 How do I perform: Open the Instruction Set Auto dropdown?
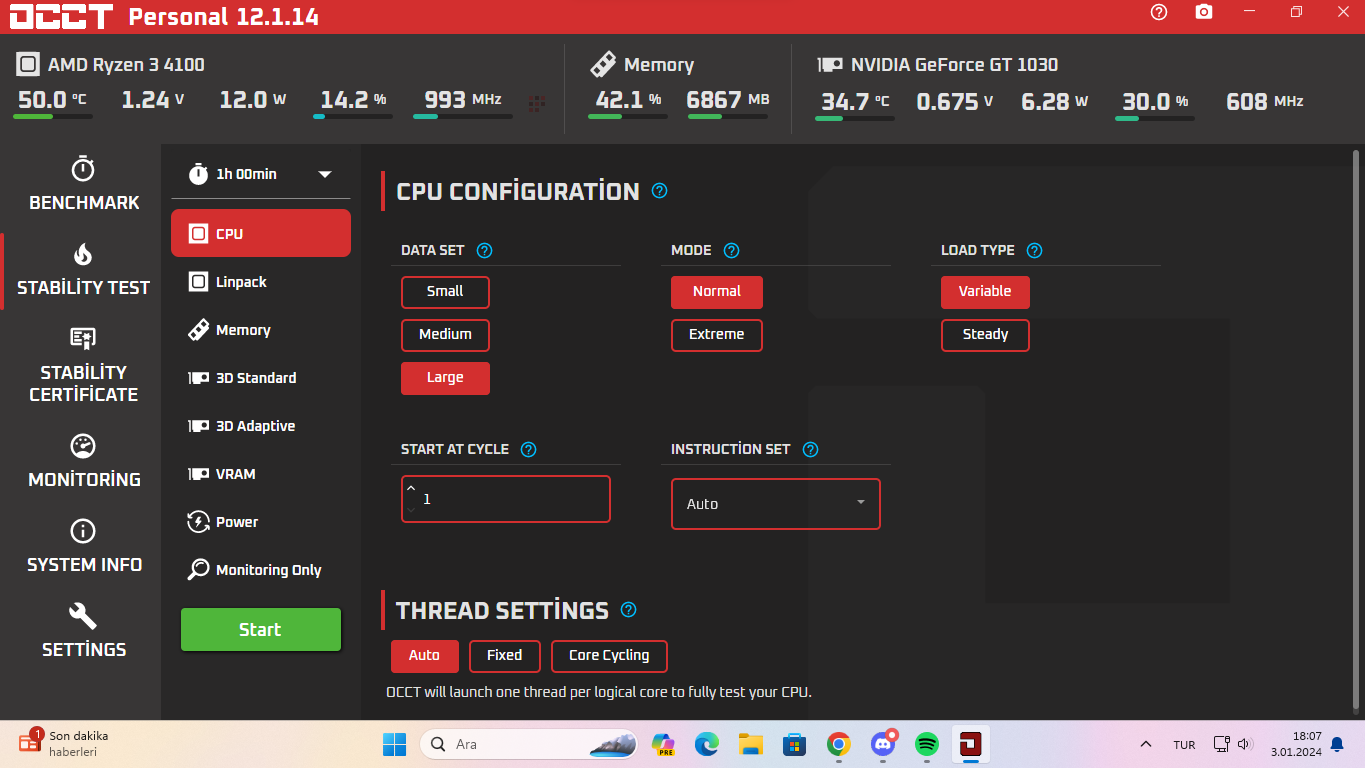(x=776, y=504)
